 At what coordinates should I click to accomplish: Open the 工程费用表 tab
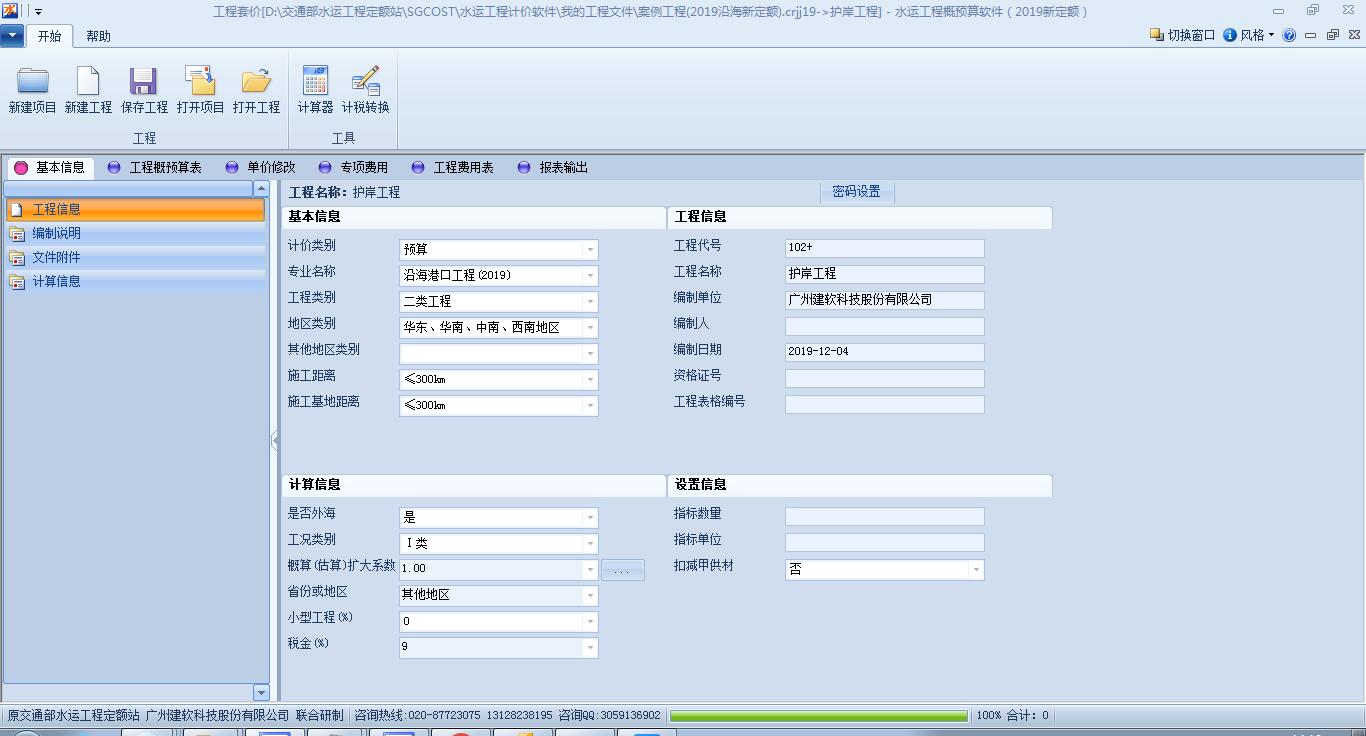(x=453, y=167)
